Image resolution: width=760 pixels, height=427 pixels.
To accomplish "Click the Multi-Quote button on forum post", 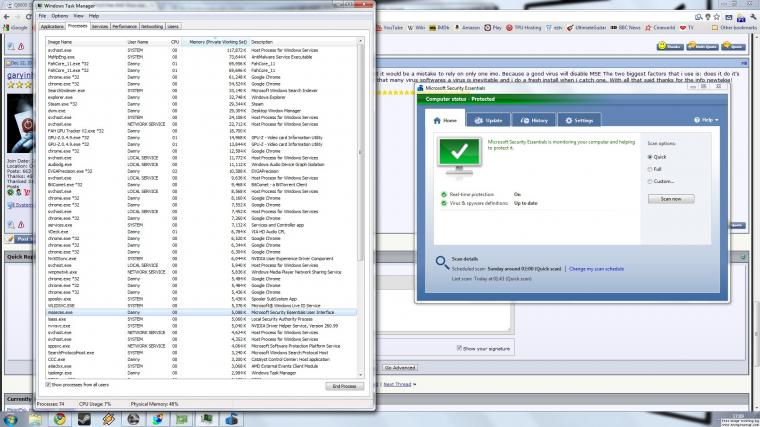I will tap(702, 46).
